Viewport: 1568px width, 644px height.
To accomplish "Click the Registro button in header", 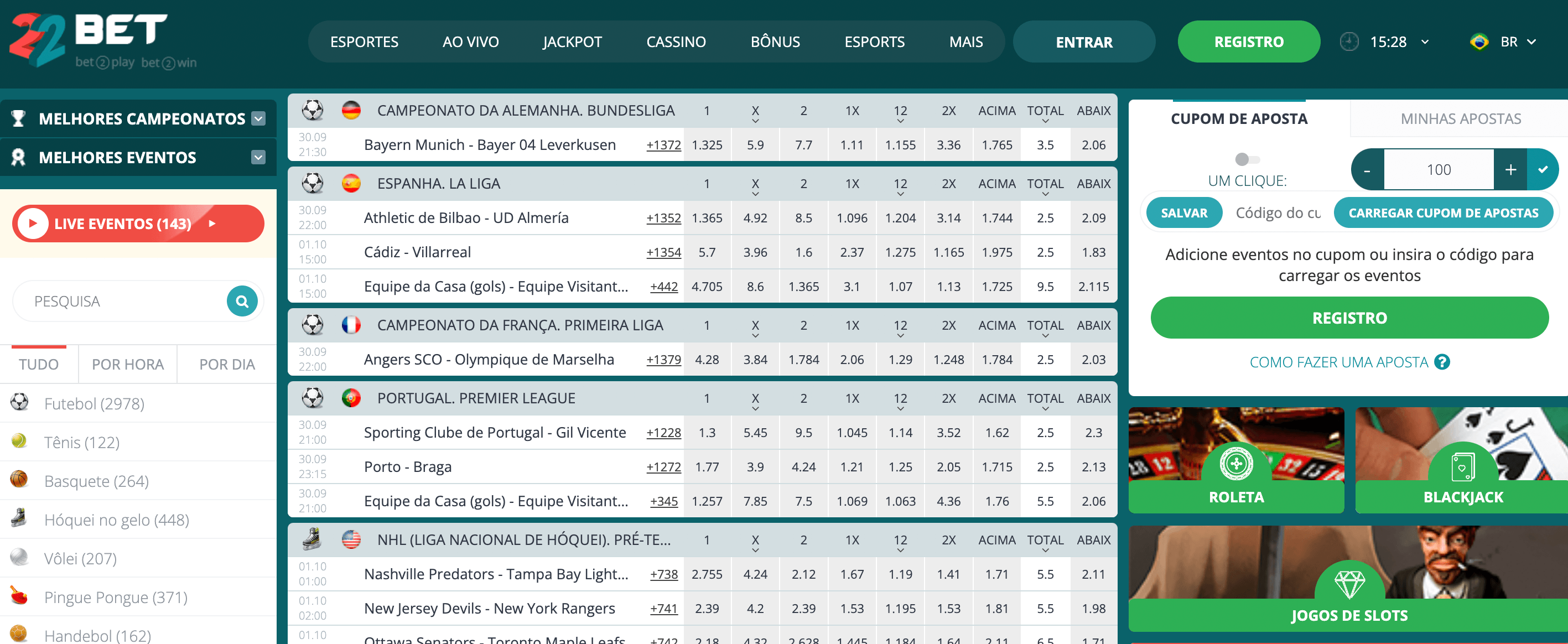I will click(x=1248, y=42).
